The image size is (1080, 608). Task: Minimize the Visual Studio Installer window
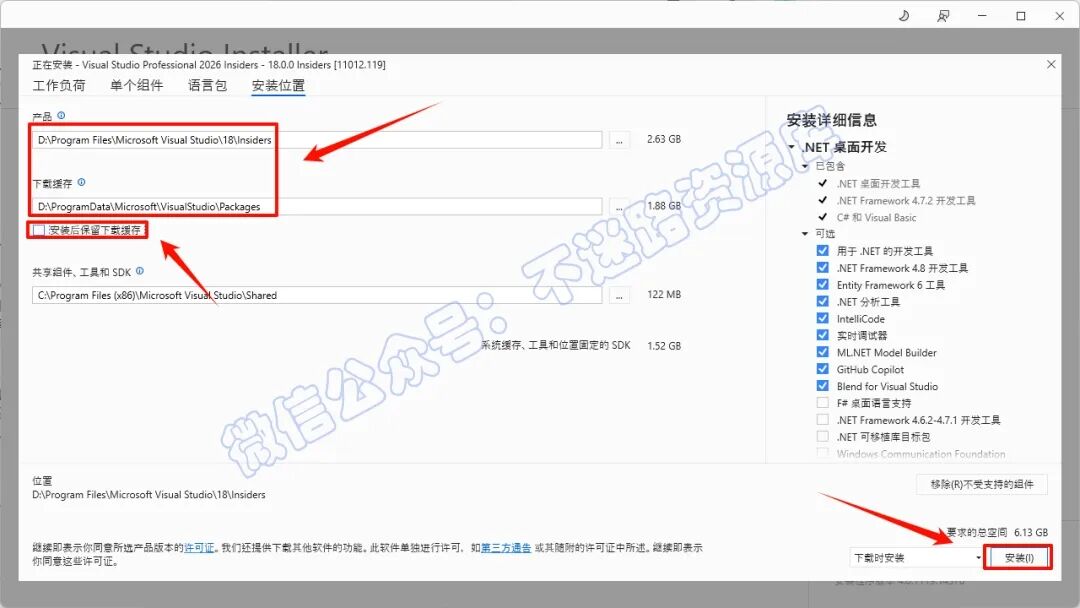coord(982,16)
